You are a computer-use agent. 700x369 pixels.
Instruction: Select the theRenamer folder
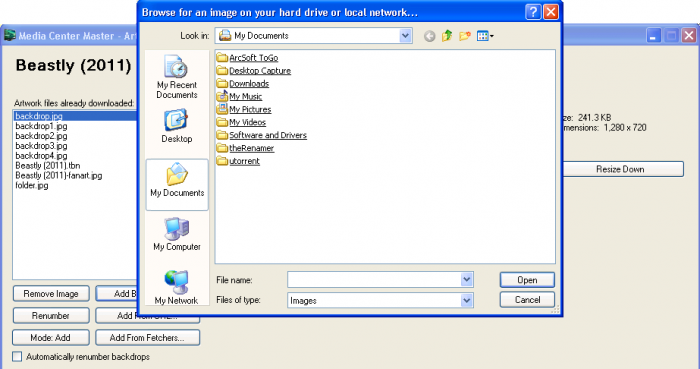[245, 148]
